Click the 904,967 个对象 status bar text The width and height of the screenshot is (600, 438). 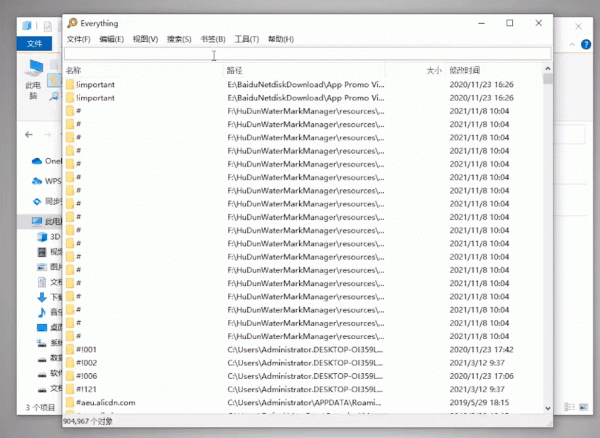click(88, 422)
